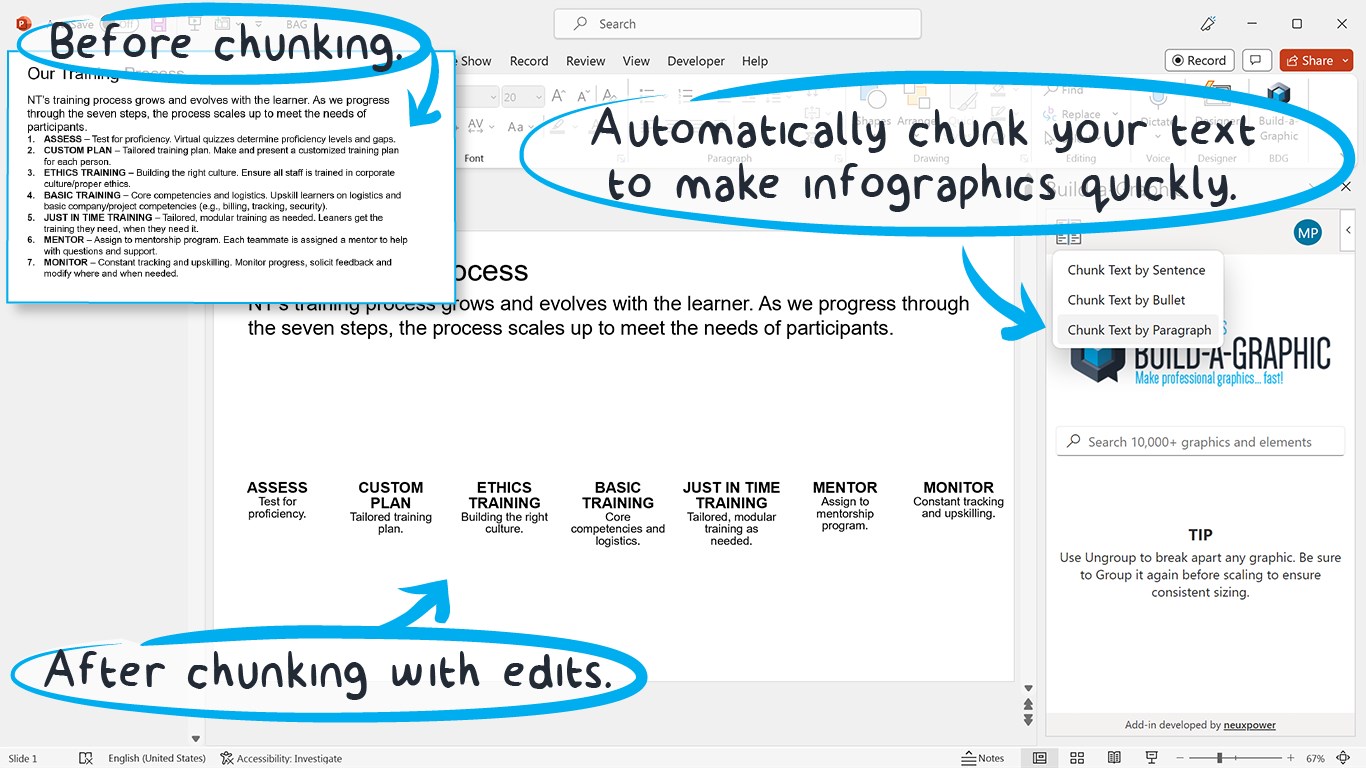Image resolution: width=1366 pixels, height=768 pixels.
Task: Open the Record ribbon tab
Action: pos(529,61)
